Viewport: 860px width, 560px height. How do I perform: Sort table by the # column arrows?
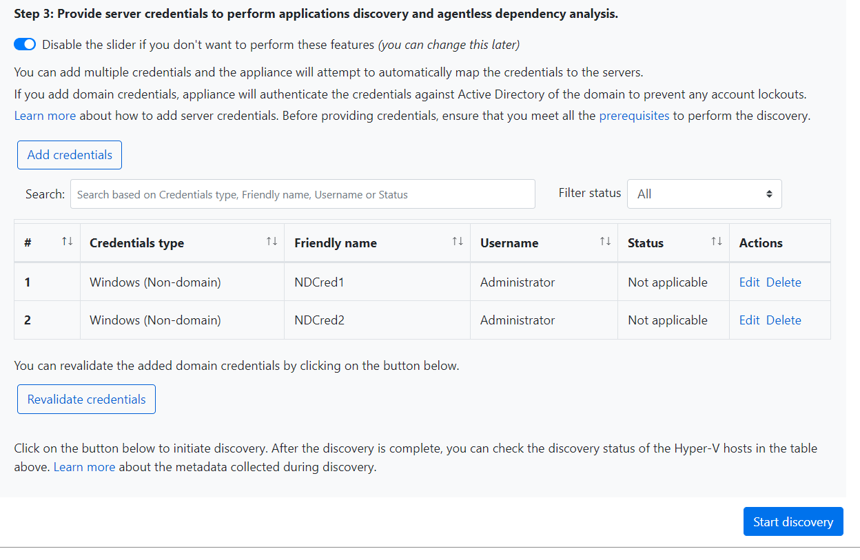(x=67, y=242)
